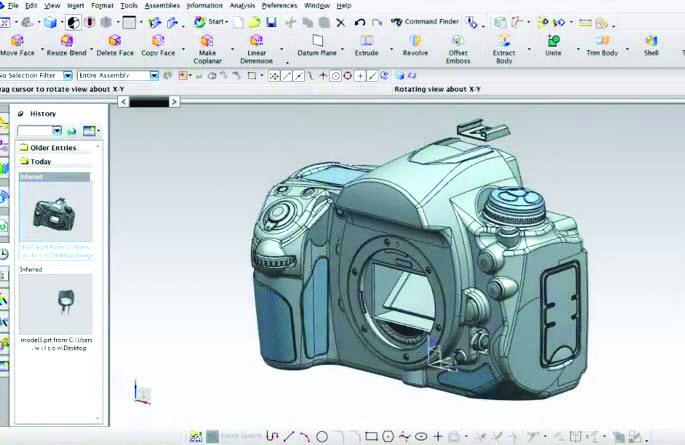Viewport: 685px width, 445px height.
Task: Draw a rectangle from sketch toolbar
Action: pos(371,436)
